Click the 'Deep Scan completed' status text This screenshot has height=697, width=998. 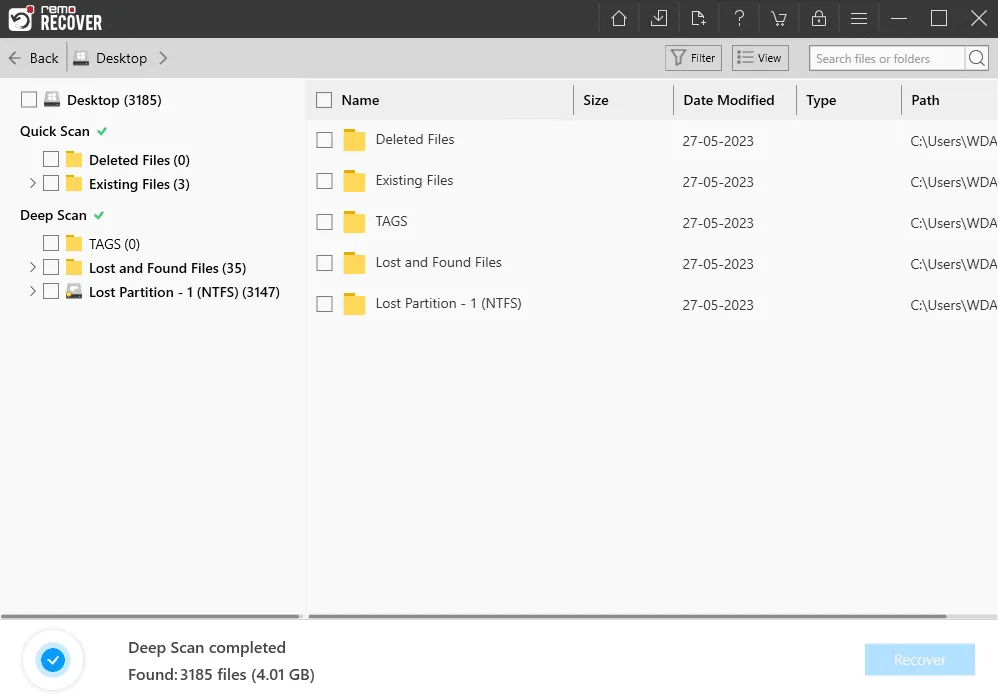(207, 647)
